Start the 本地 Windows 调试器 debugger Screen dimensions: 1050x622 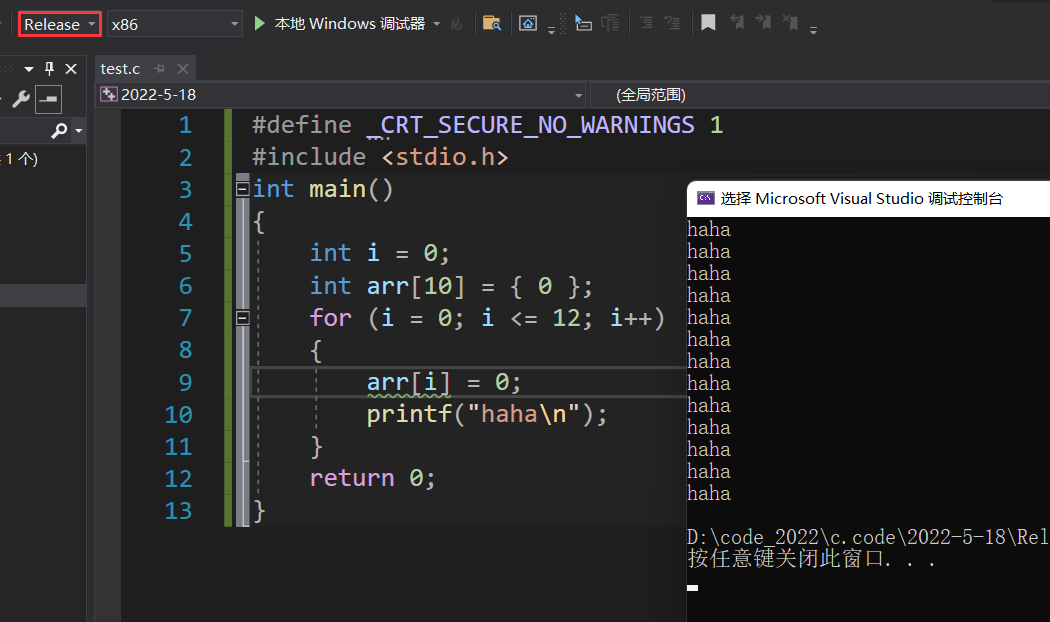(340, 24)
